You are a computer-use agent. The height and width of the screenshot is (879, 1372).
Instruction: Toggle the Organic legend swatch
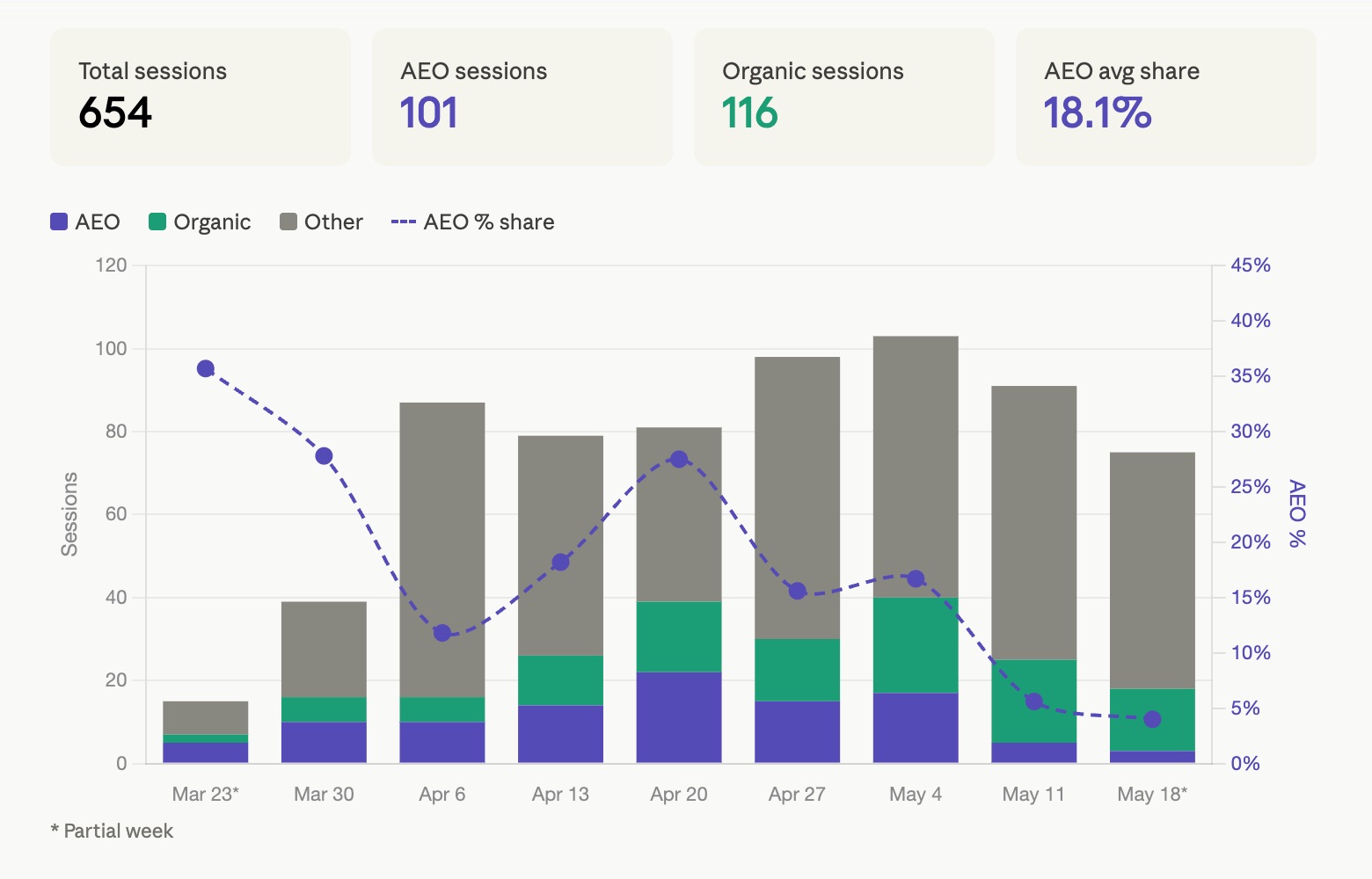pos(157,222)
